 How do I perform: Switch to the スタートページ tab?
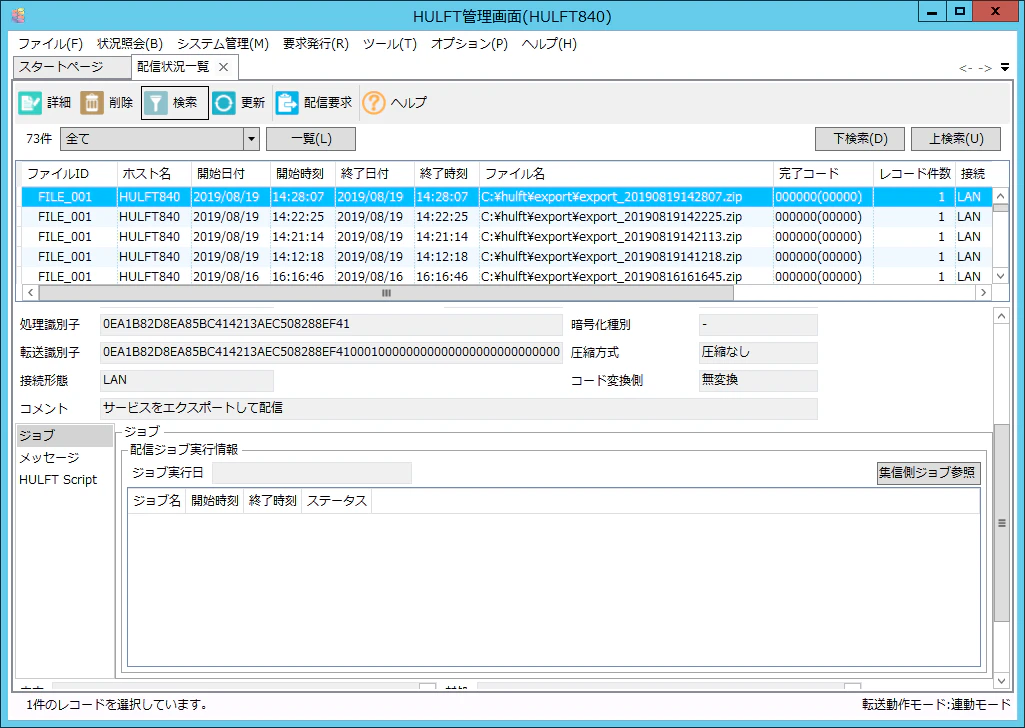click(x=72, y=67)
